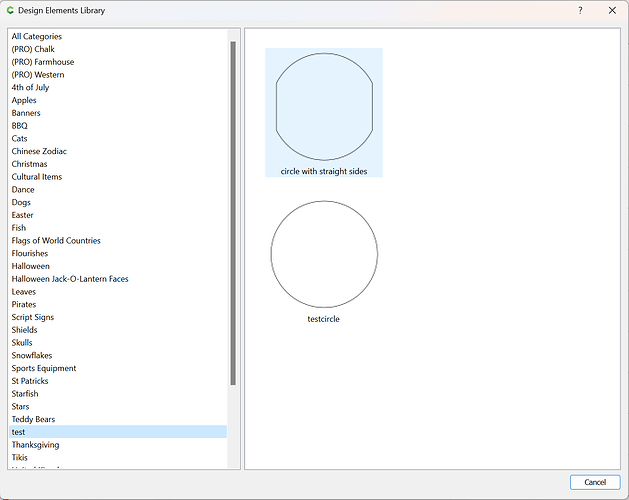Pick the circle with straight sides thumbnail

click(x=324, y=112)
